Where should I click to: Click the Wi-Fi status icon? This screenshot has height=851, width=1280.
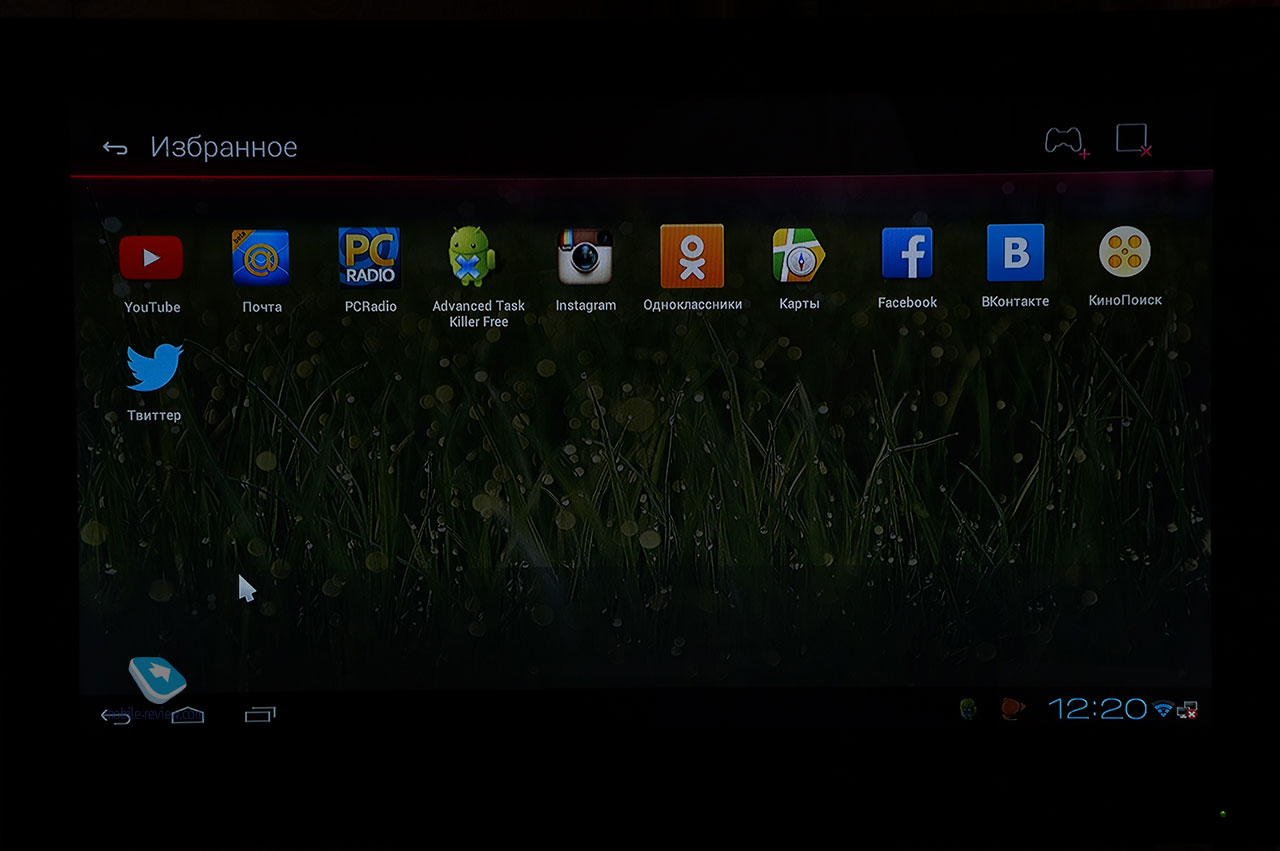click(x=1162, y=710)
